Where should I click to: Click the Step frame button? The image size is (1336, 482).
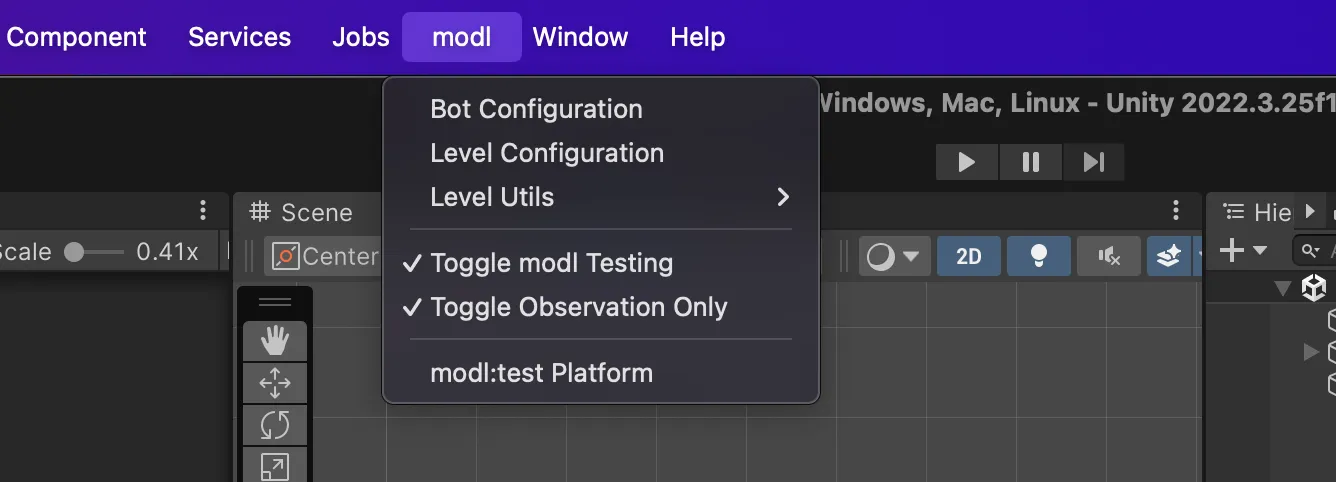tap(1094, 162)
